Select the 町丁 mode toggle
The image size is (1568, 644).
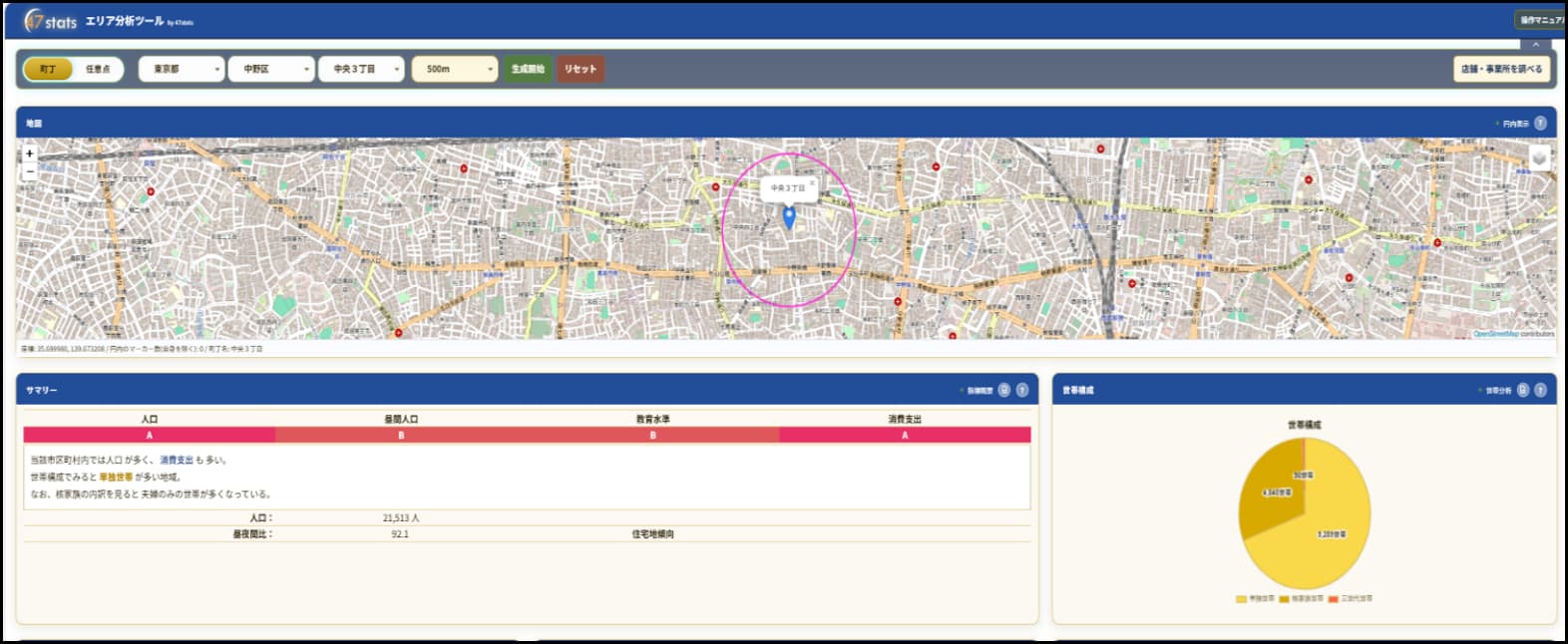pyautogui.click(x=48, y=69)
